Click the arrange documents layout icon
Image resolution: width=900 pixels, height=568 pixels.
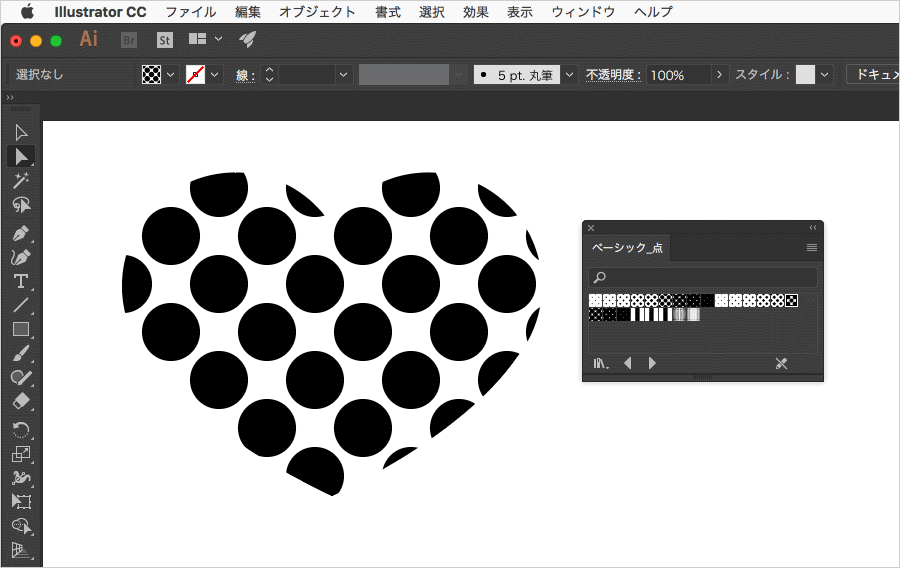[197, 38]
